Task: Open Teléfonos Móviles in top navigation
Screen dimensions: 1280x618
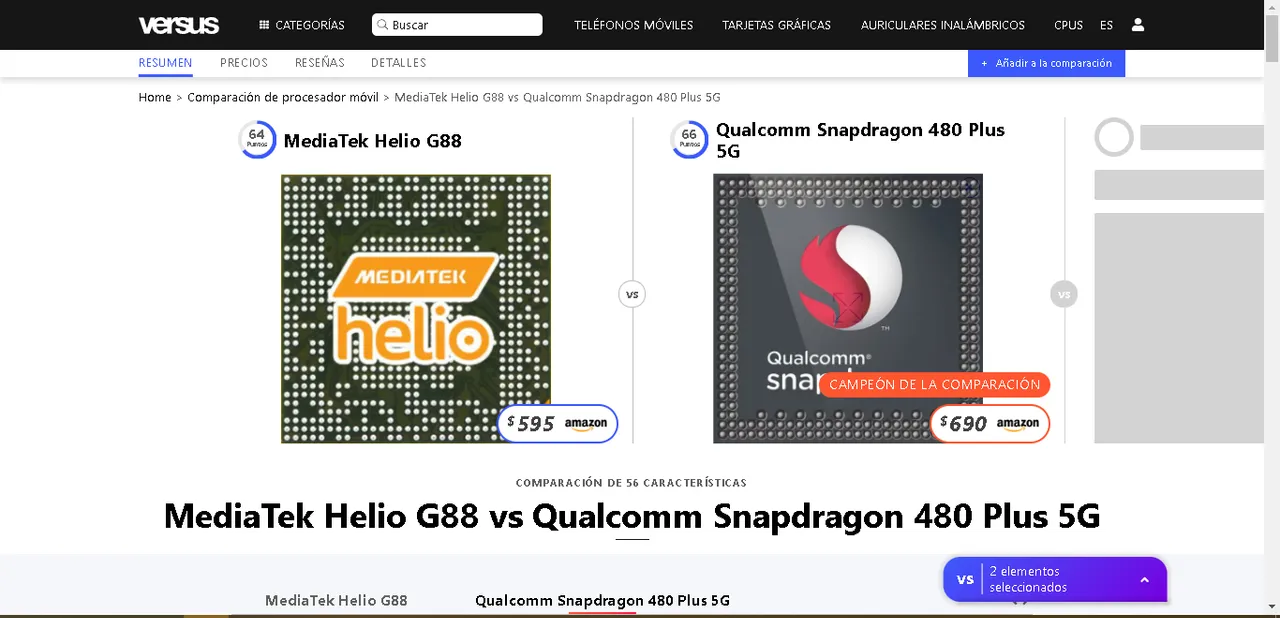Action: point(633,25)
